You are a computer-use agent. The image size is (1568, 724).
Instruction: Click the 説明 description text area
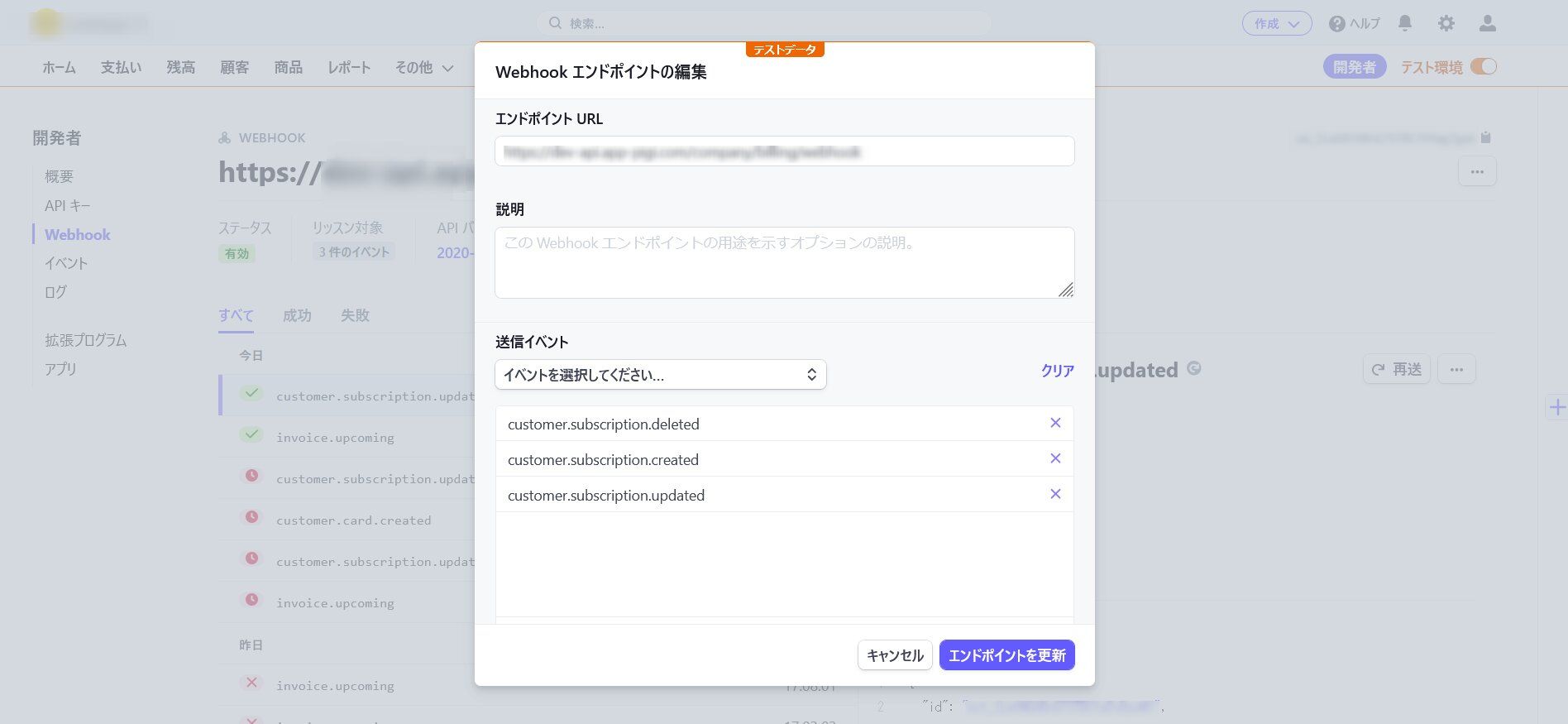click(x=784, y=262)
